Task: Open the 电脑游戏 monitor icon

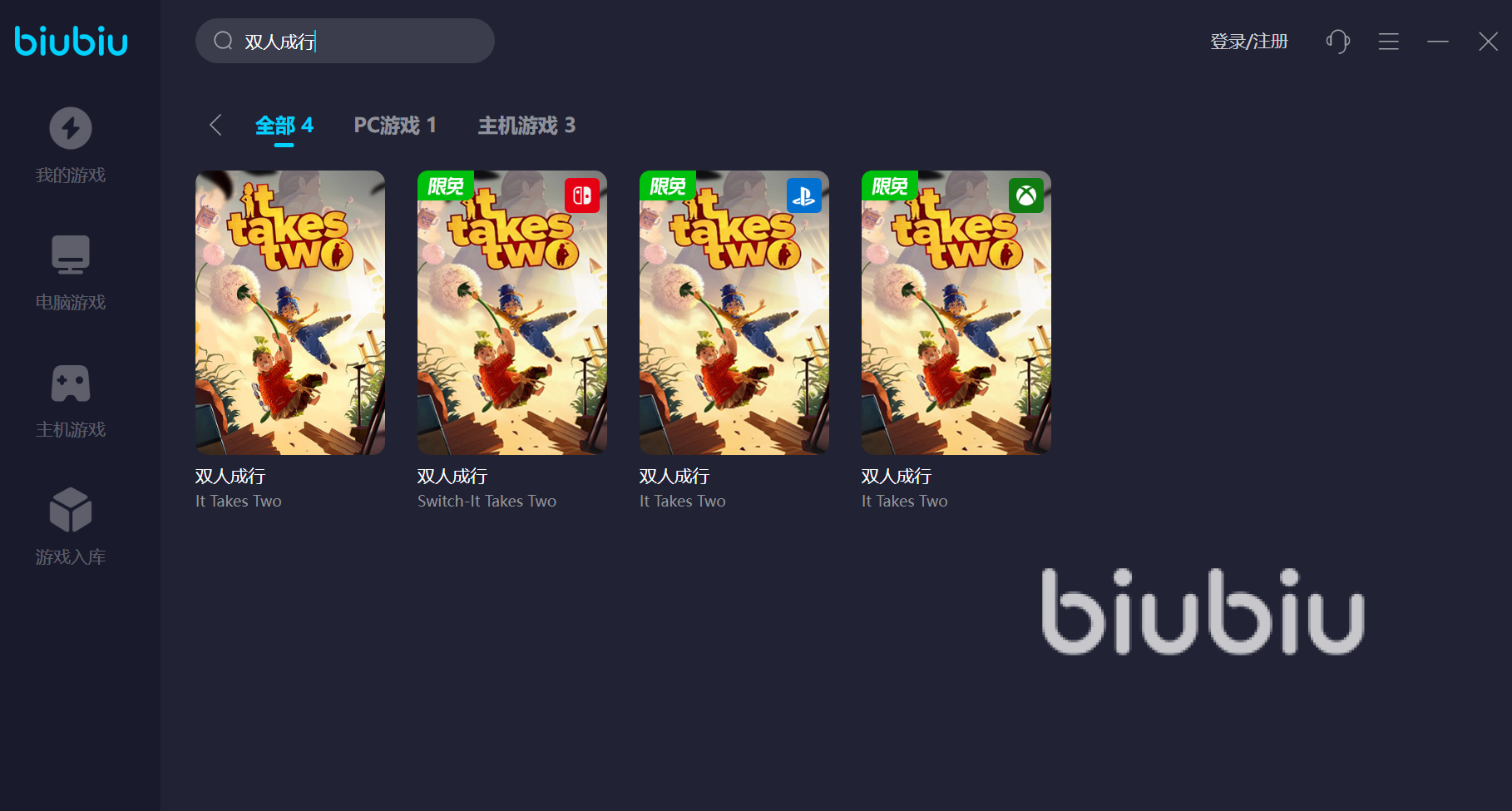Action: pos(71,255)
